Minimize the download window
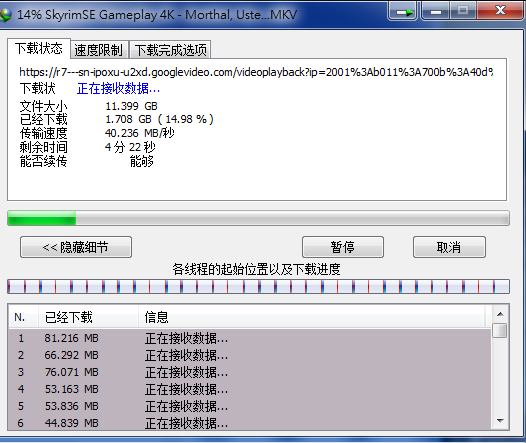This screenshot has height=443, width=526. tap(435, 11)
